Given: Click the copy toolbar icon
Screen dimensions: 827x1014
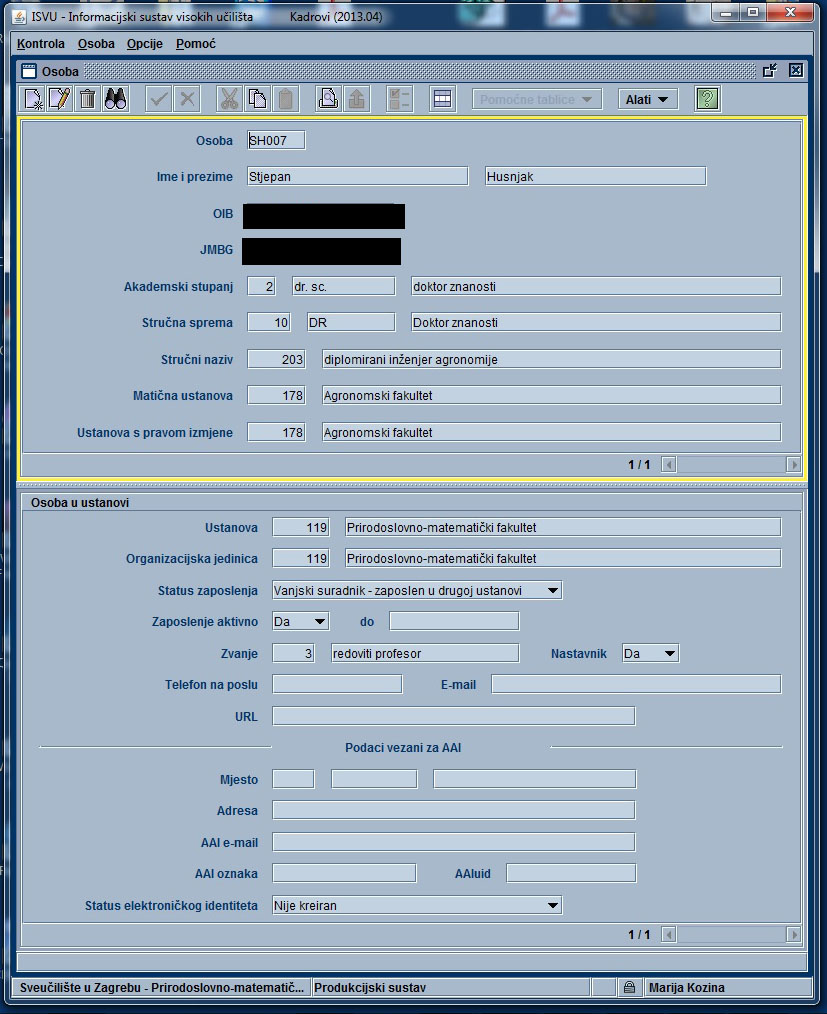Looking at the screenshot, I should 257,99.
